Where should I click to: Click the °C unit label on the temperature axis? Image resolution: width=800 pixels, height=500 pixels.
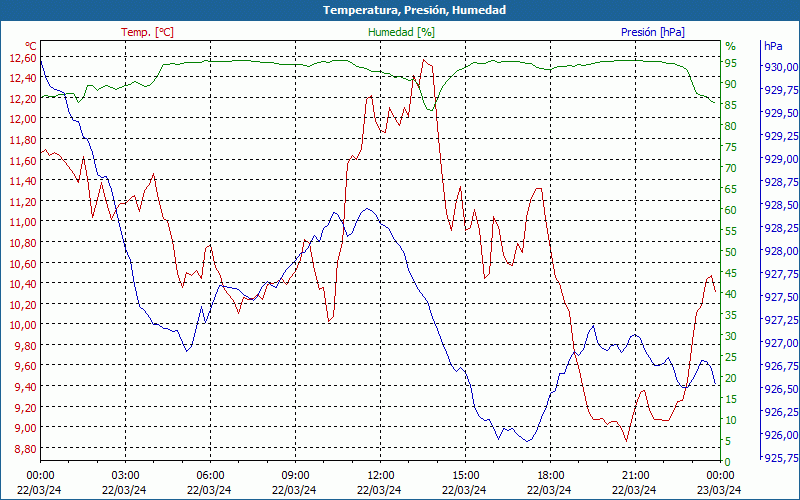coord(31,45)
